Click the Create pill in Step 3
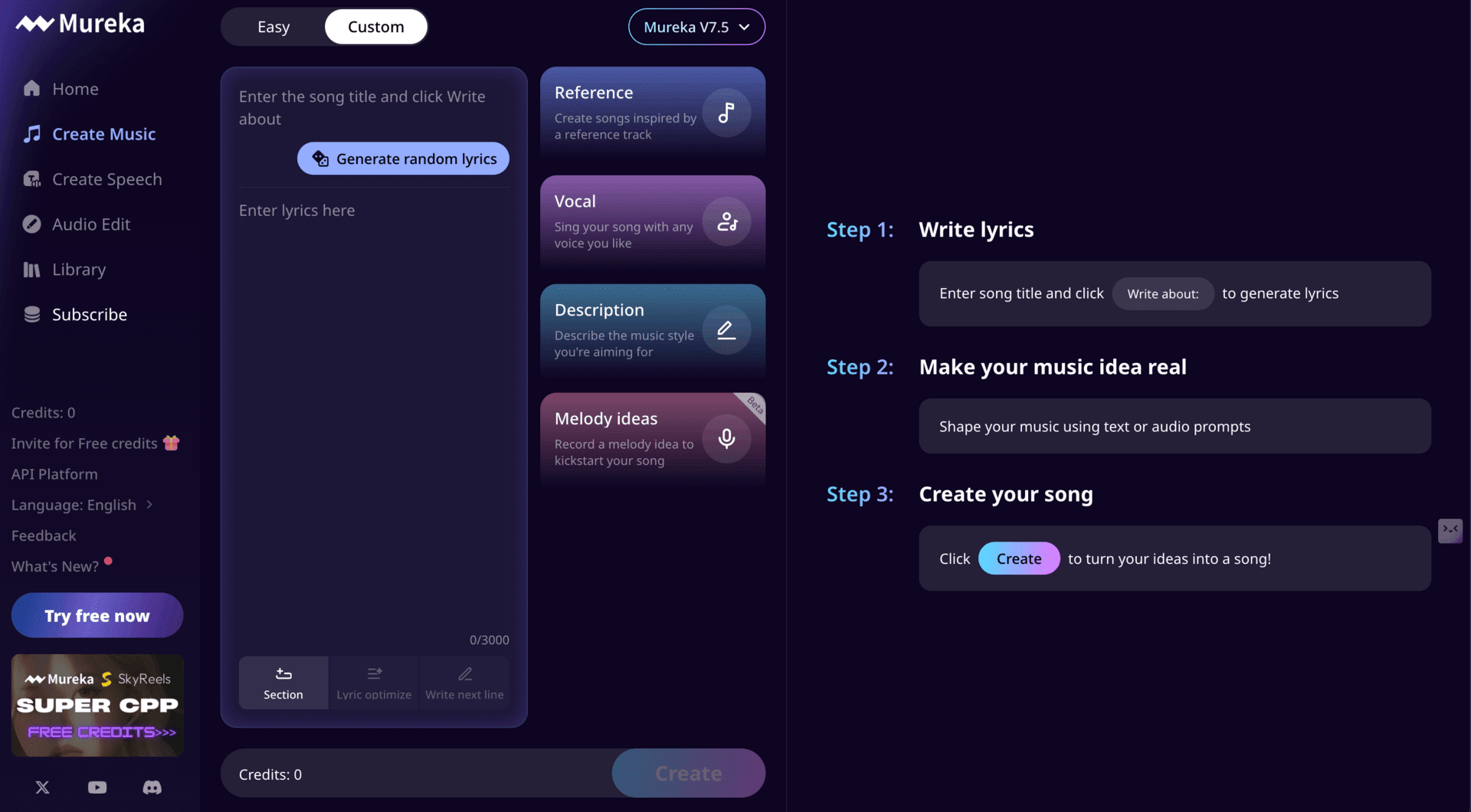Viewport: 1471px width, 812px height. (x=1019, y=558)
